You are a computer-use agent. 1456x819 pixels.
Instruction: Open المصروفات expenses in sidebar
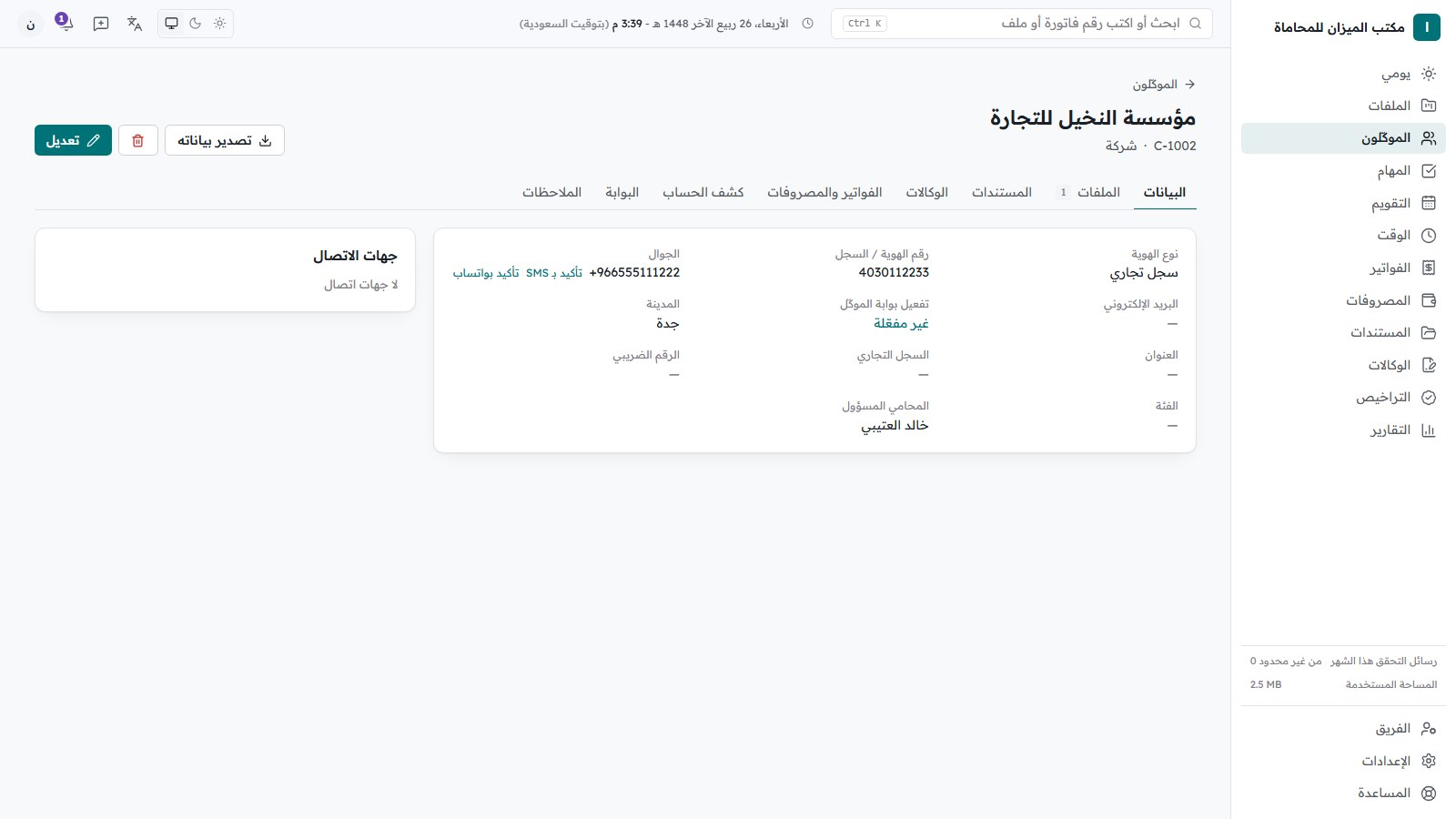(1343, 300)
